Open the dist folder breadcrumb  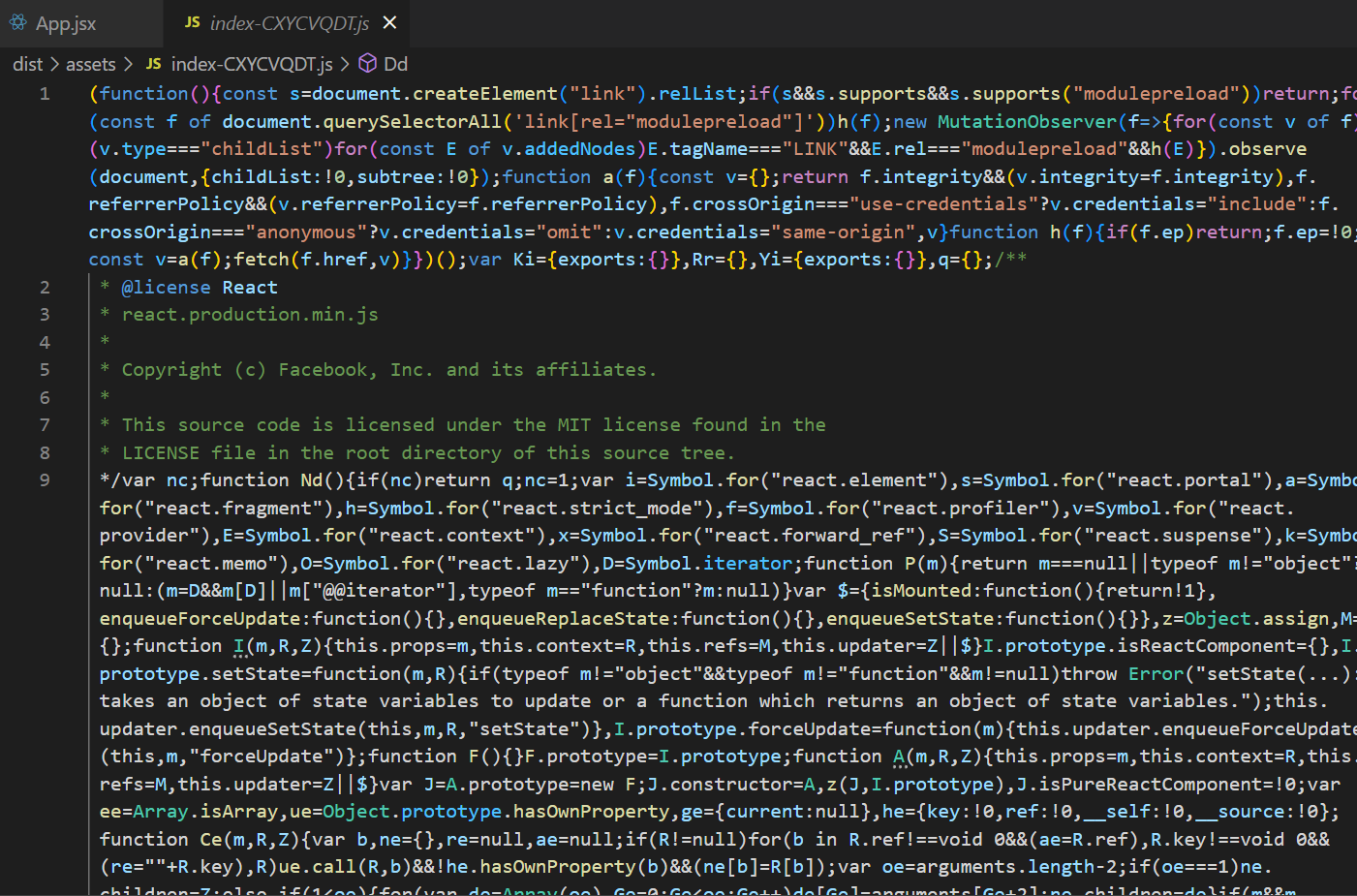(27, 64)
